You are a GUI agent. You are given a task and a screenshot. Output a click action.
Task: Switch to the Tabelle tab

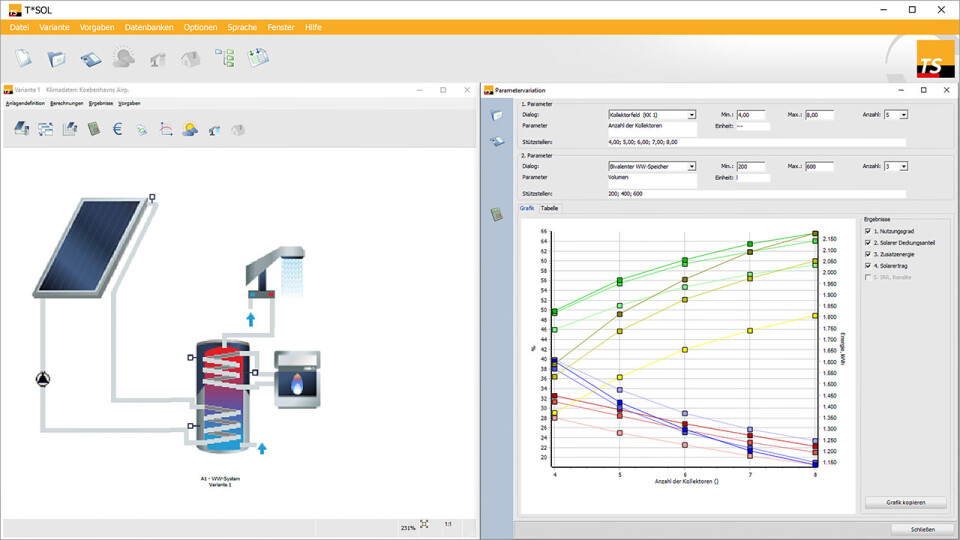click(550, 208)
